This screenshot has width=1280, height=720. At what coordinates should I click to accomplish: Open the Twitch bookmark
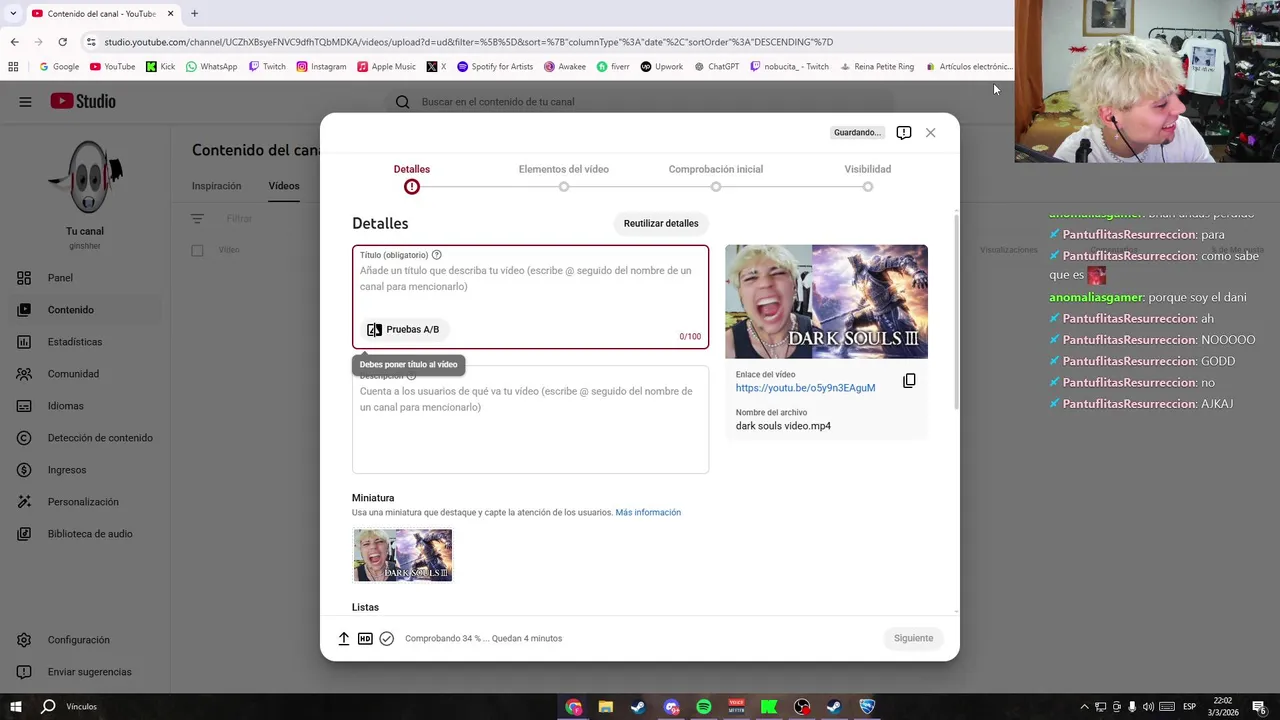[268, 67]
